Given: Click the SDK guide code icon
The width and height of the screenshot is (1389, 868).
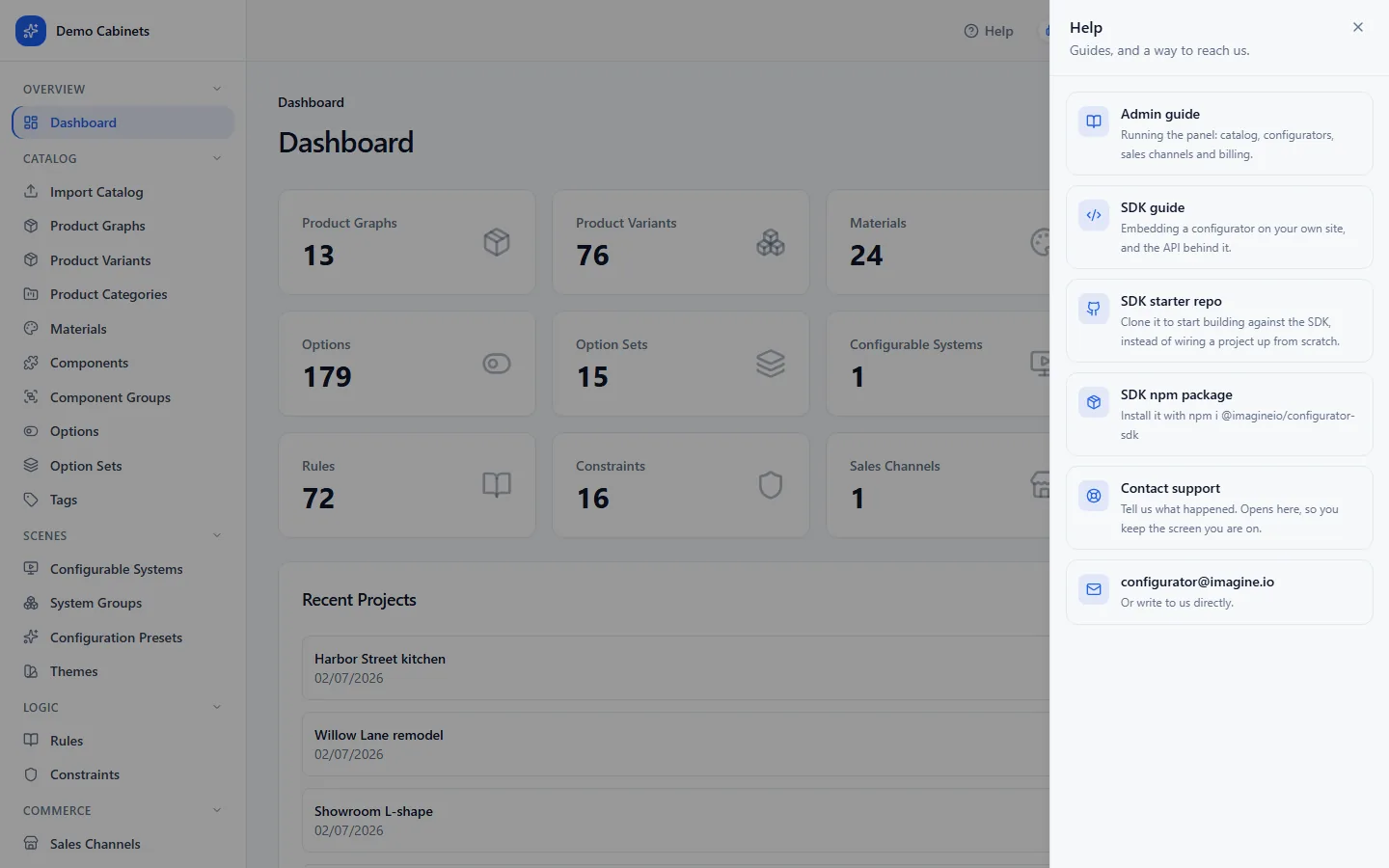Looking at the screenshot, I should pos(1094,215).
